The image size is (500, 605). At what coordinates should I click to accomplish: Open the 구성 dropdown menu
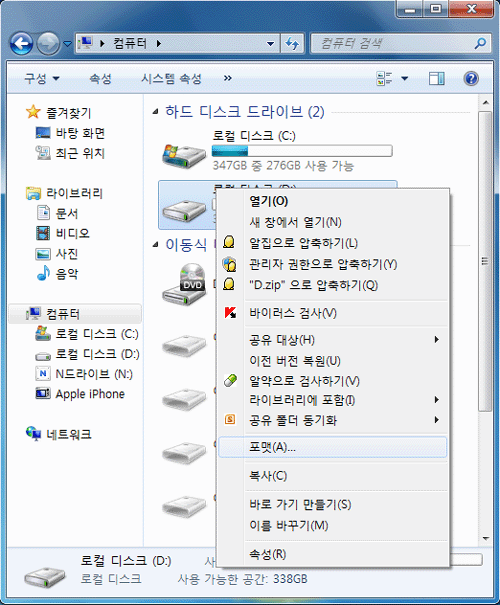click(x=42, y=79)
